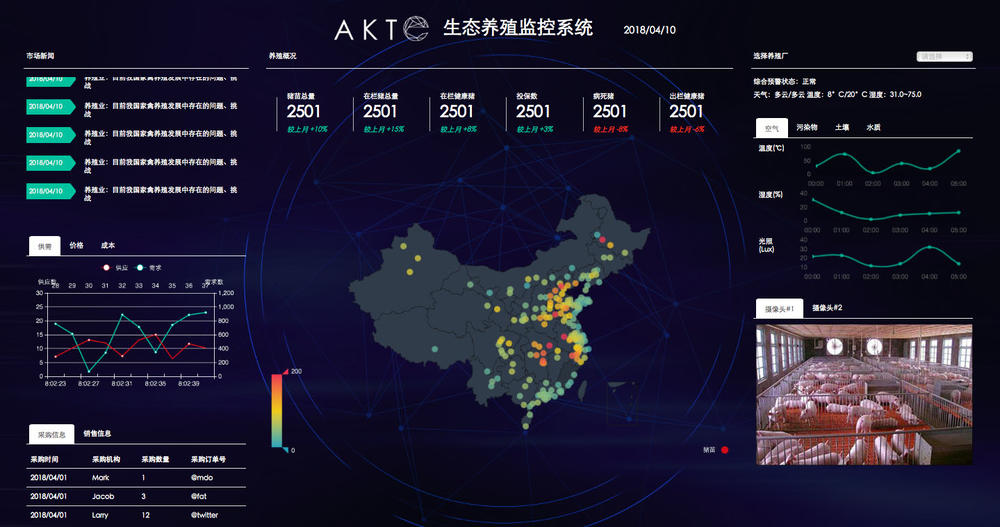Show the 摄像头#1 camera tab
Viewport: 1000px width, 527px height.
(x=779, y=308)
